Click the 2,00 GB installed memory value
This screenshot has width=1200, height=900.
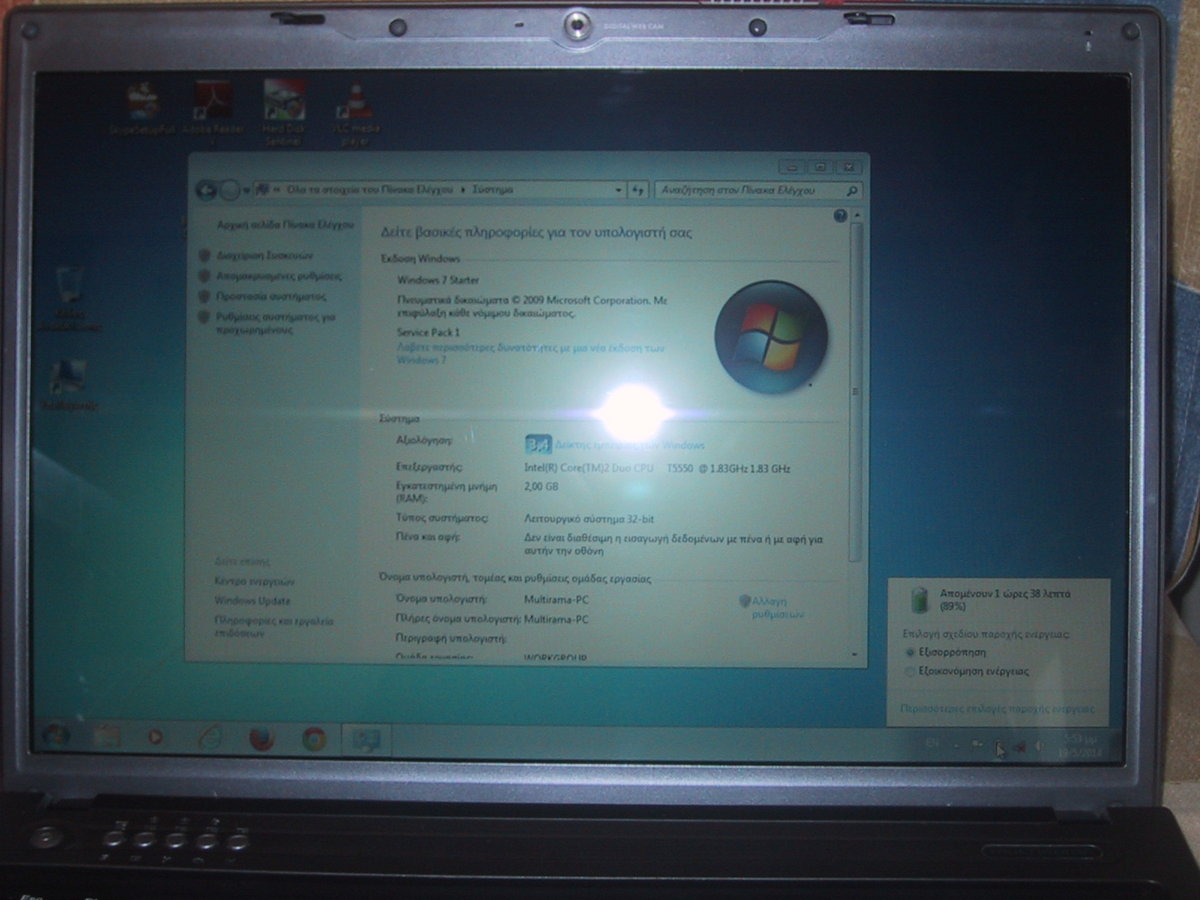[541, 486]
